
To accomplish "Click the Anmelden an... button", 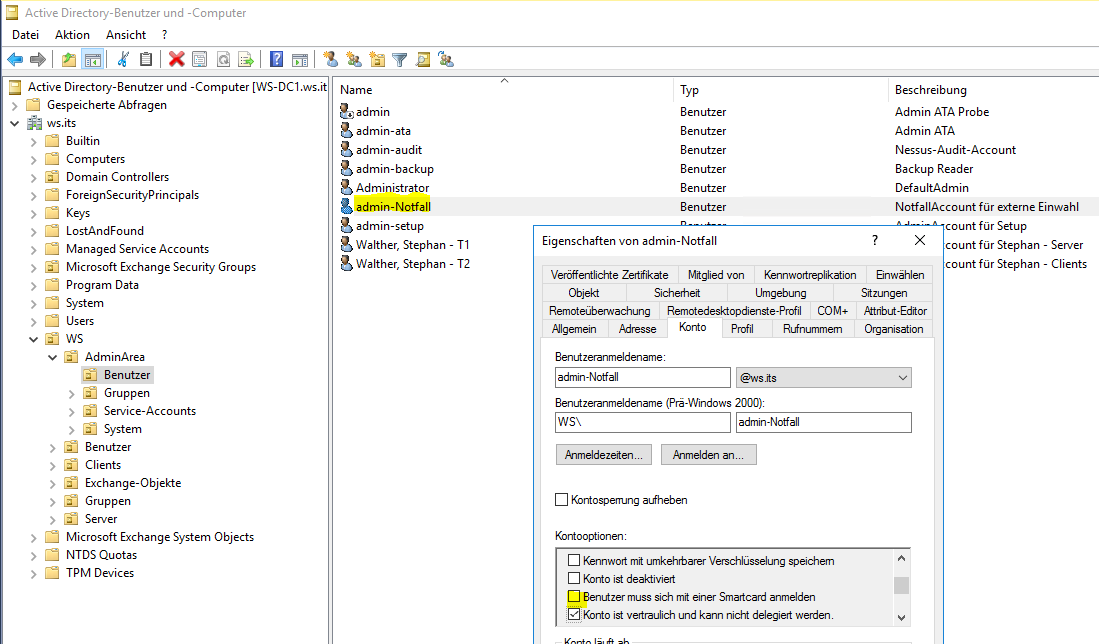I will 708,455.
